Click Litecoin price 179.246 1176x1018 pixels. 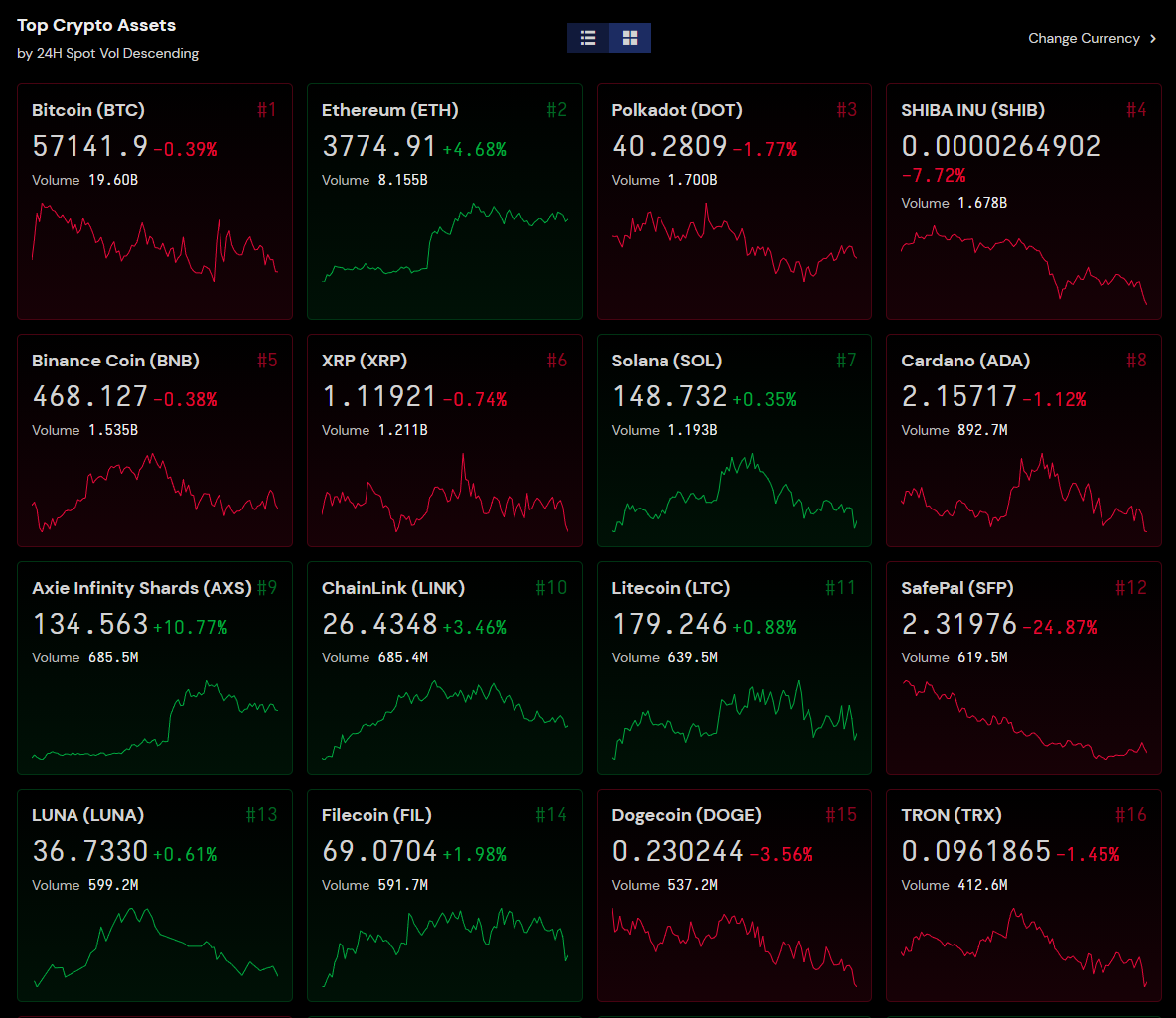pyautogui.click(x=669, y=624)
